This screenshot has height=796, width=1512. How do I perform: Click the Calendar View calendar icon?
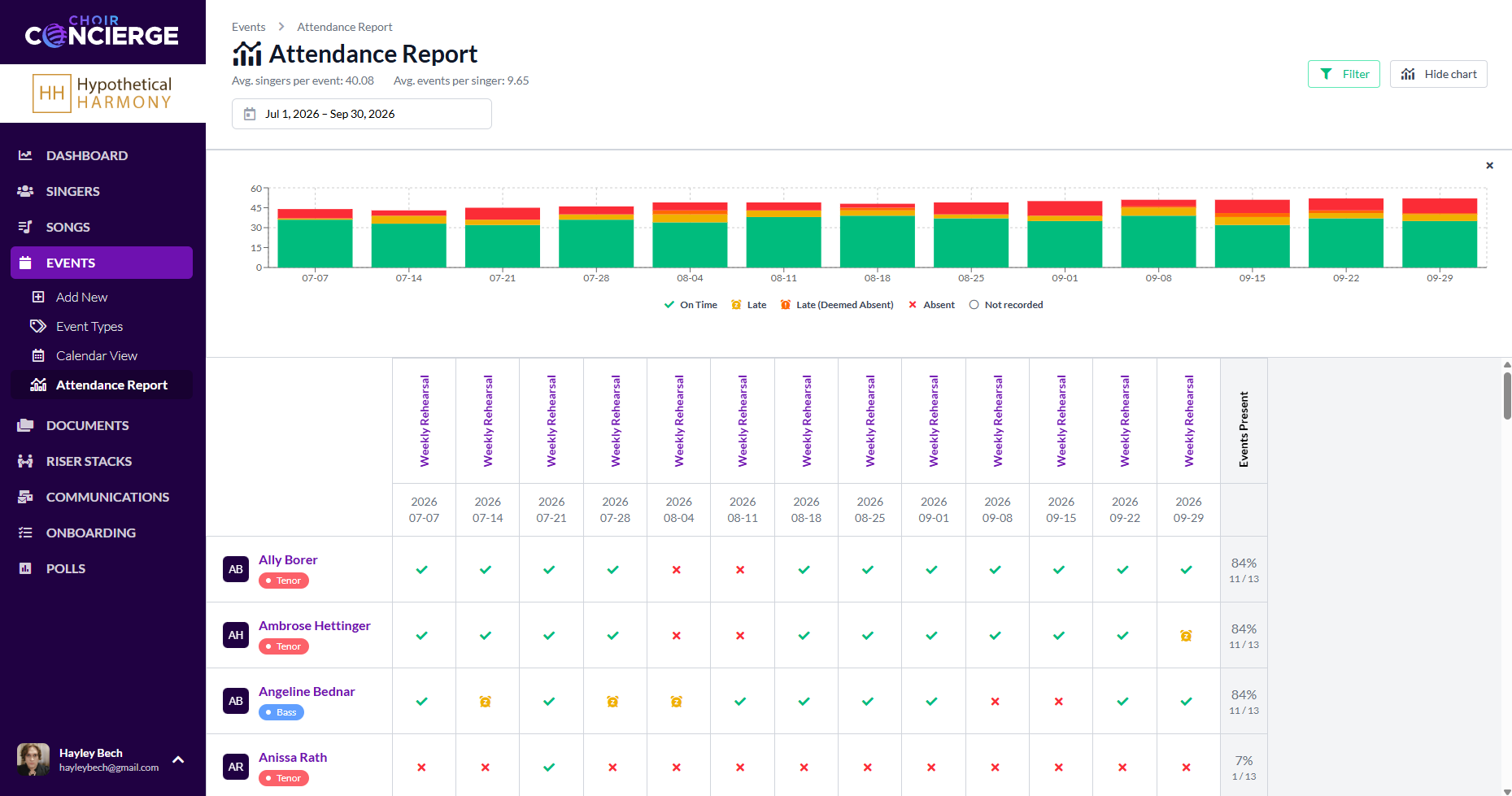coord(38,355)
